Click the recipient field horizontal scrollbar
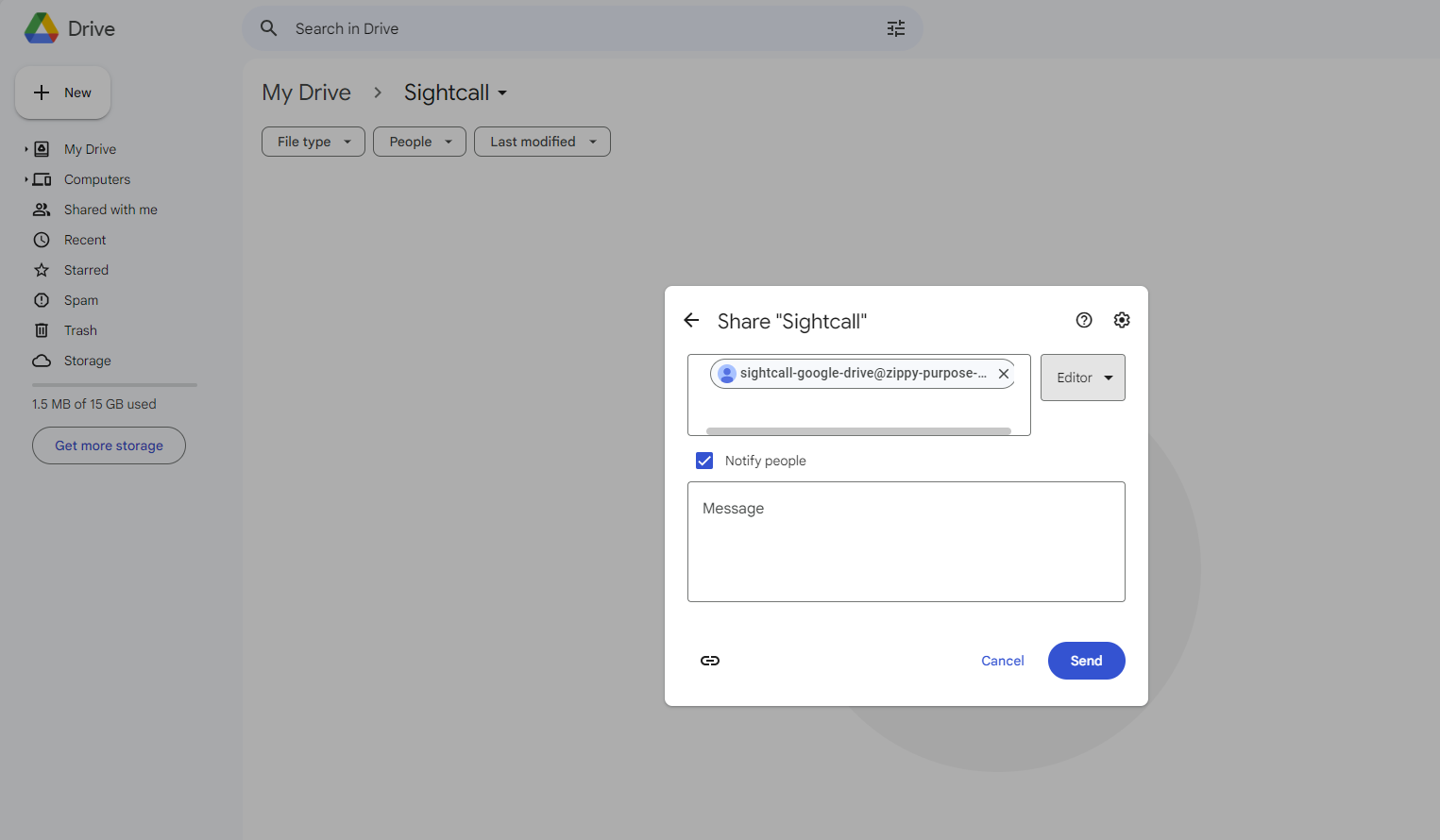Screen dimensions: 1440x840 coord(858,431)
